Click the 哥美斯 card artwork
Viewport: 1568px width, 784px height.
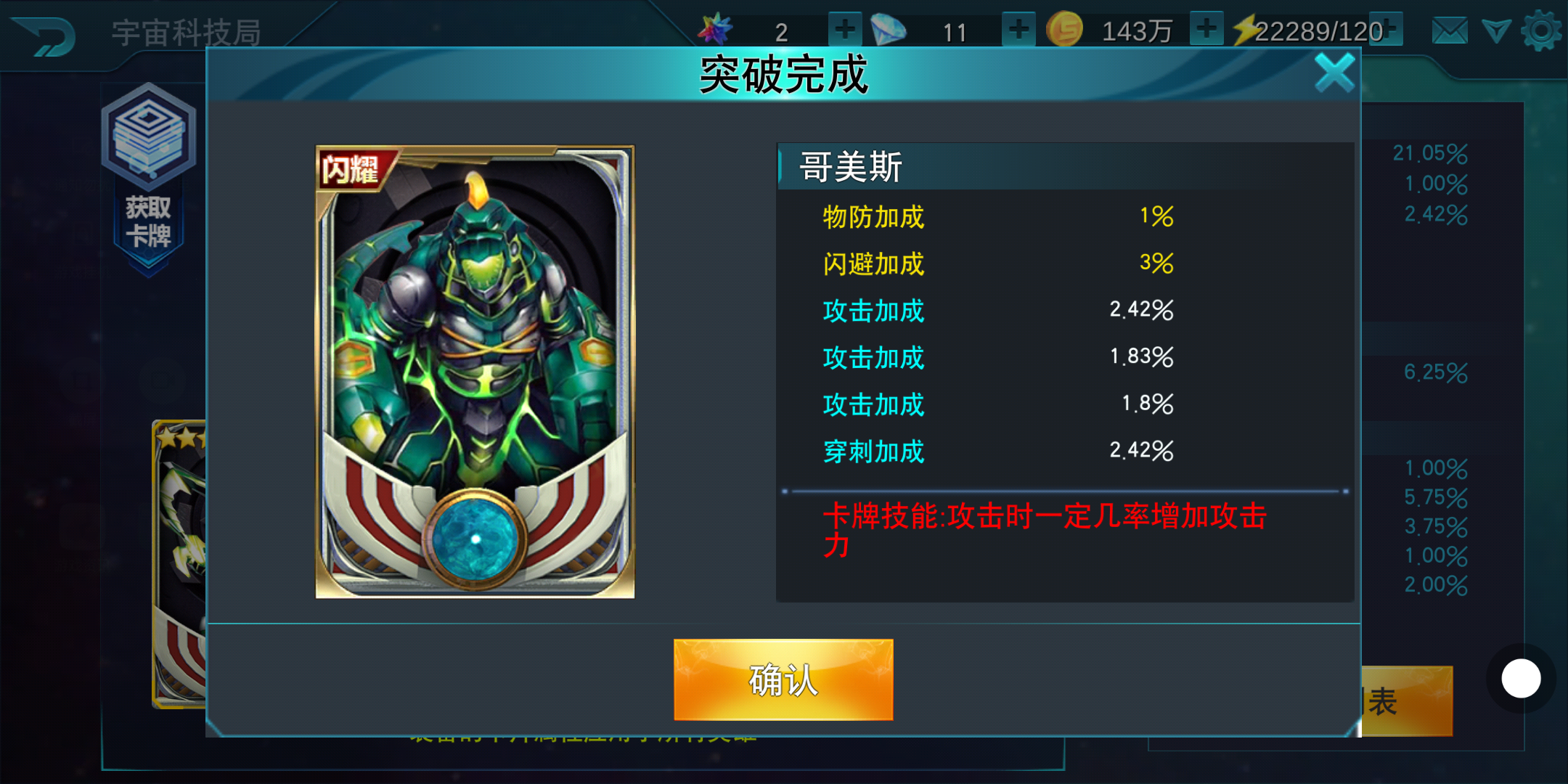point(475,372)
